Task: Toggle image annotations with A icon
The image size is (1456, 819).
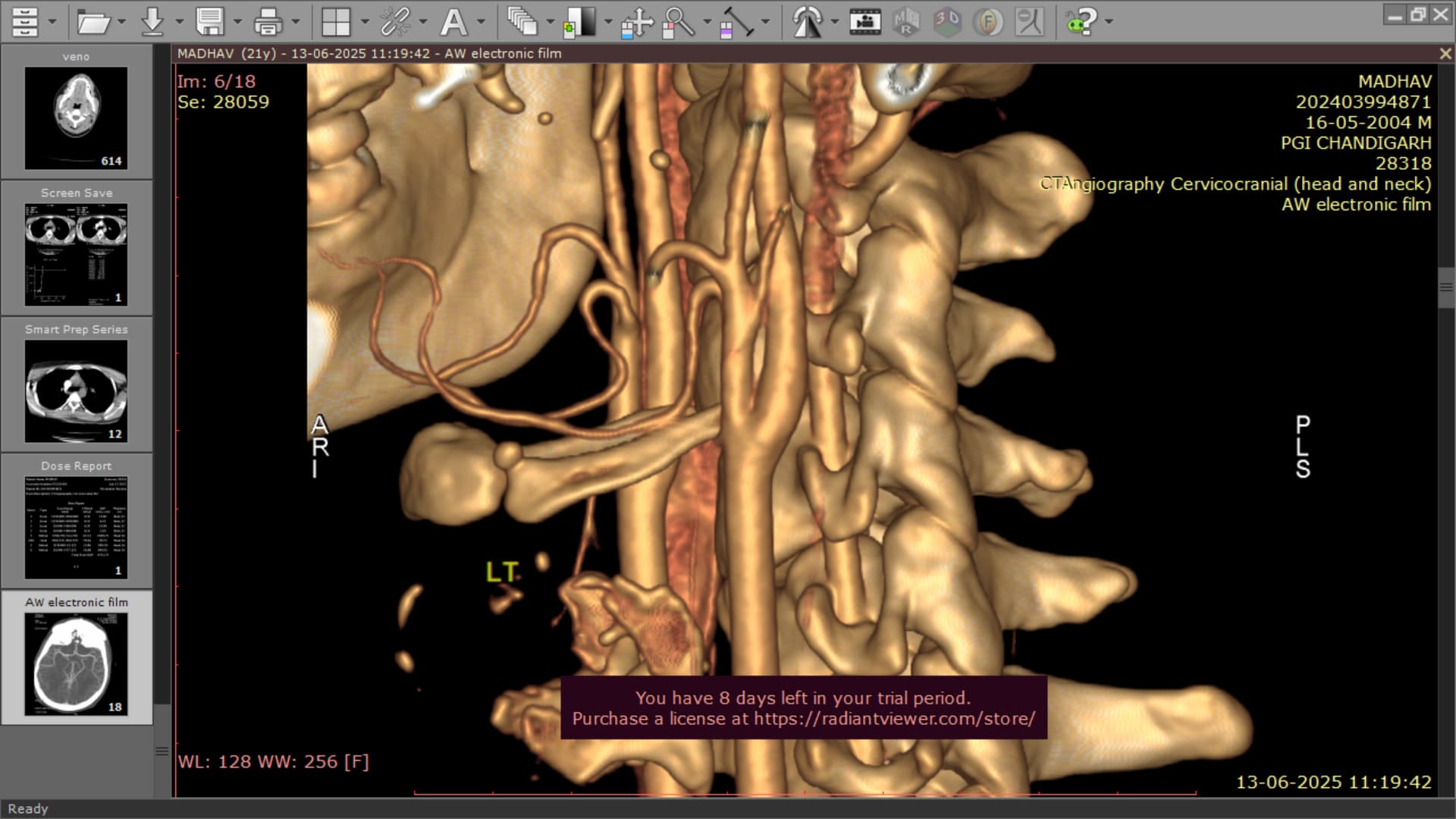Action: (x=453, y=21)
